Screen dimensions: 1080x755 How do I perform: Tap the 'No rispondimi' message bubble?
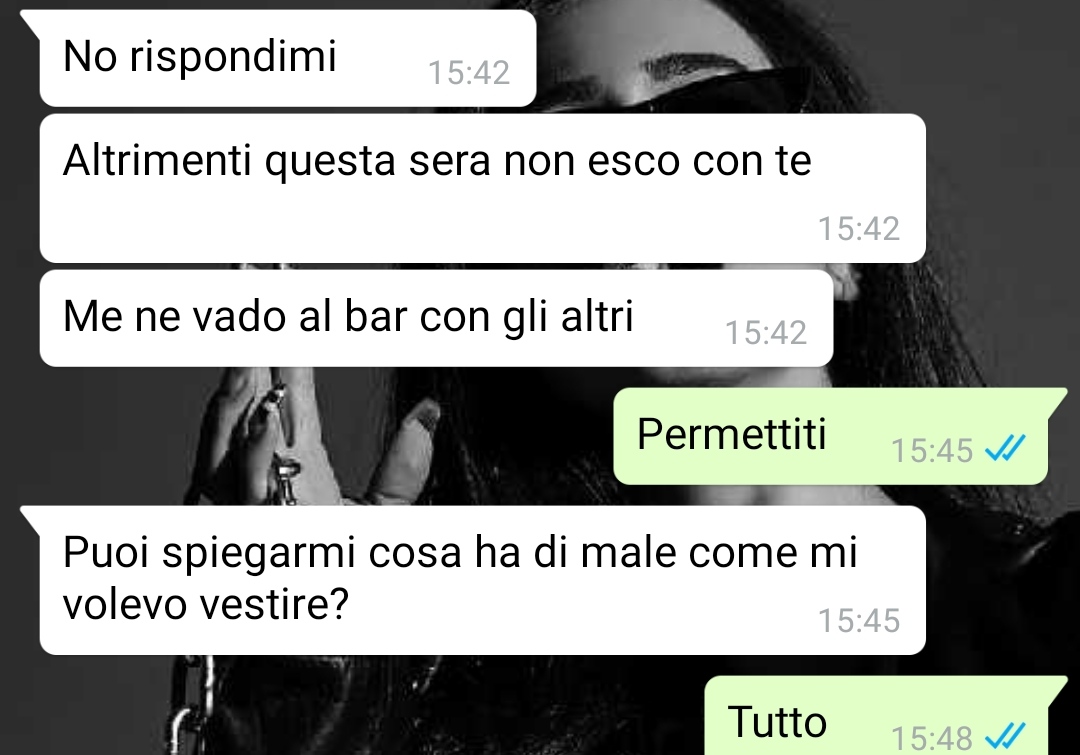pos(288,59)
